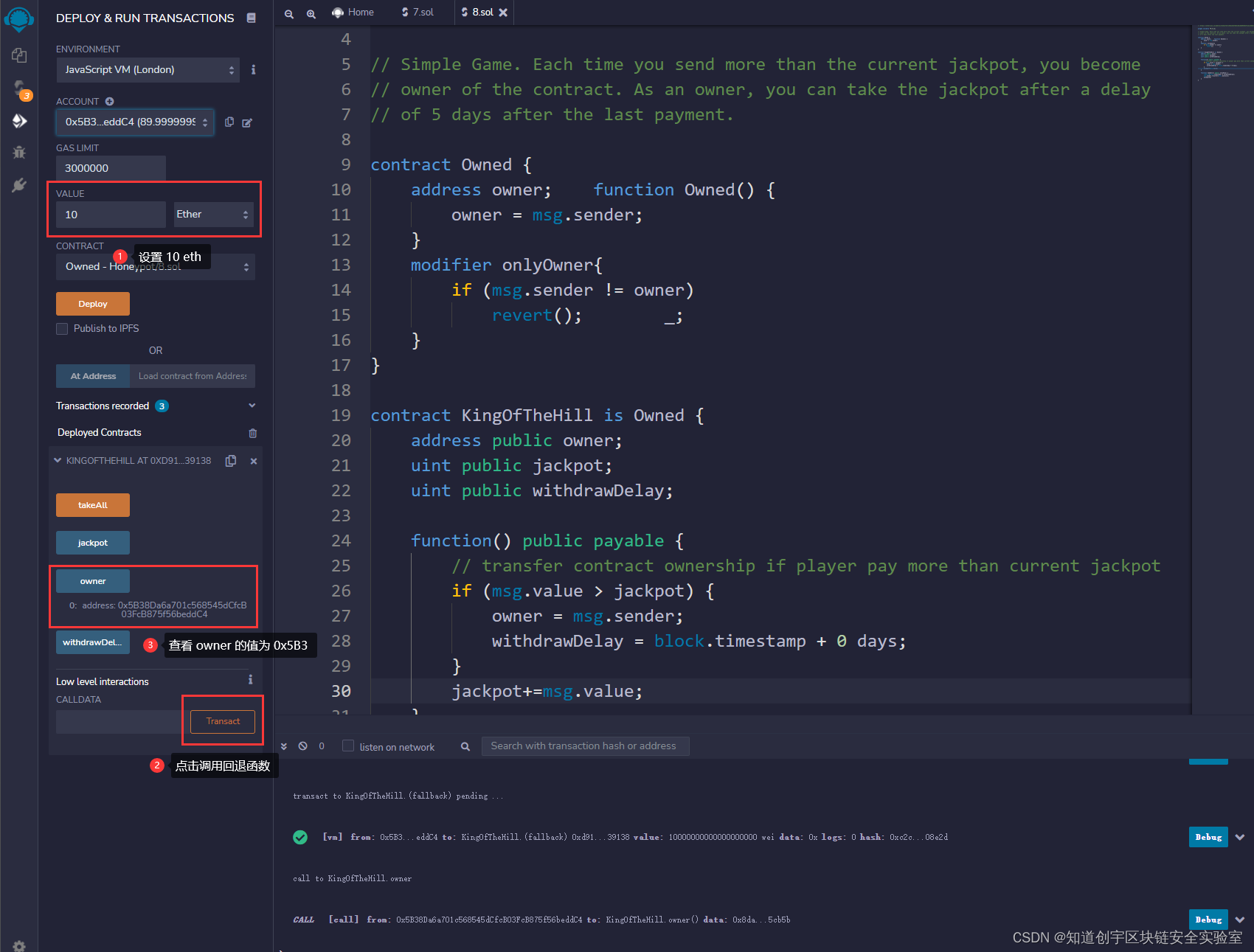Remove the KINGOFTHEHILL deployed instance
The height and width of the screenshot is (952, 1254).
[254, 461]
